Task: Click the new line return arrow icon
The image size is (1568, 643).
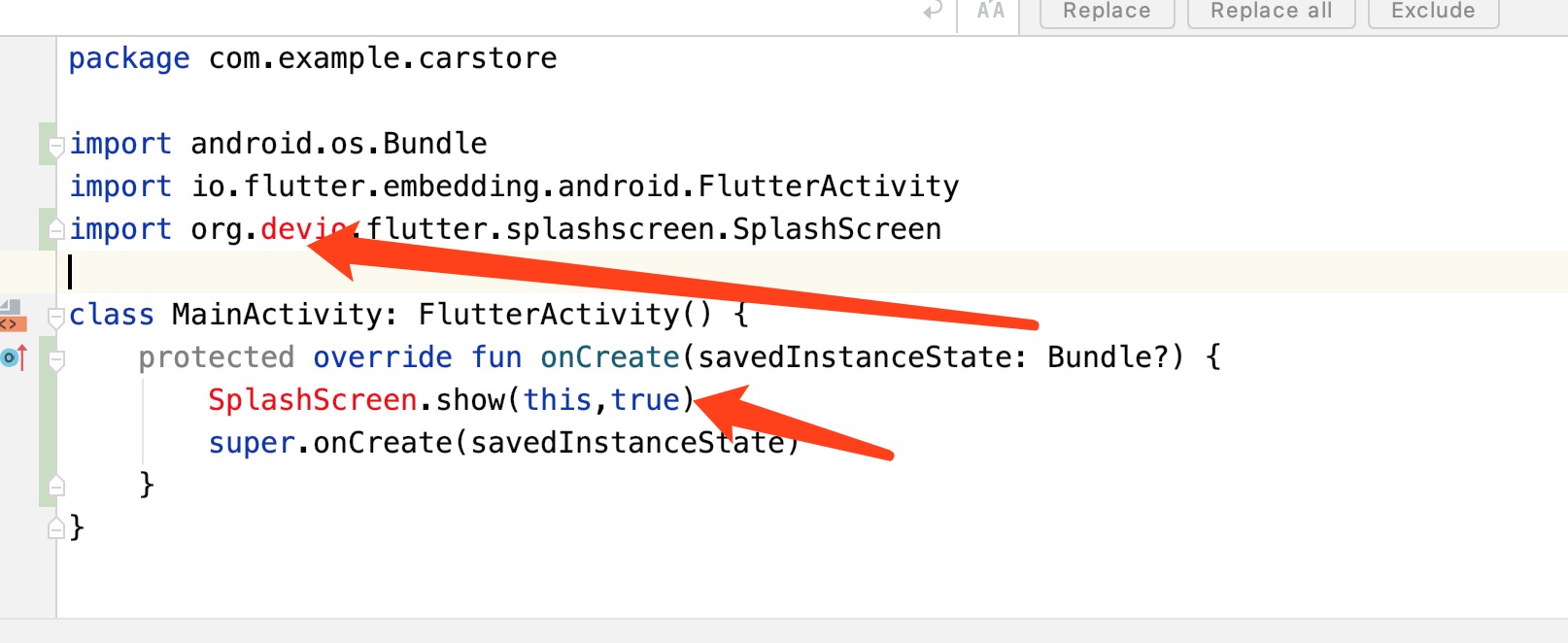Action: pyautogui.click(x=933, y=11)
